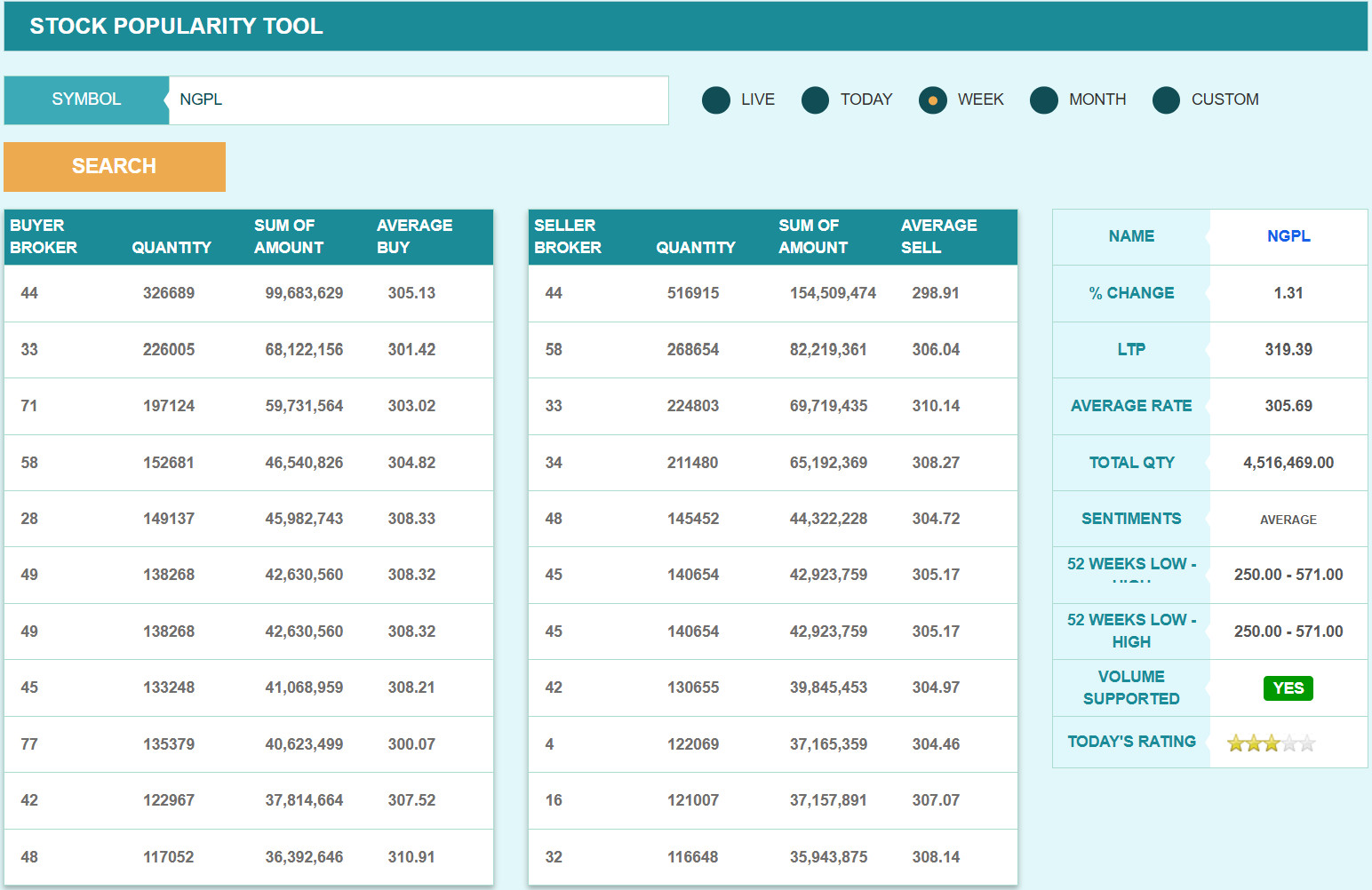Click AVERAGE BUY column header
1372x890 pixels.
coord(414,236)
